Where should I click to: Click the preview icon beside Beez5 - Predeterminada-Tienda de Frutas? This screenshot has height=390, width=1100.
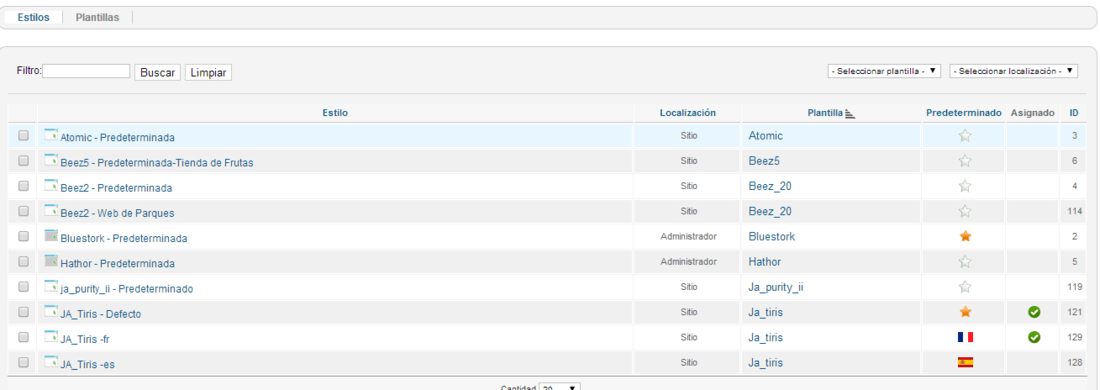51,160
